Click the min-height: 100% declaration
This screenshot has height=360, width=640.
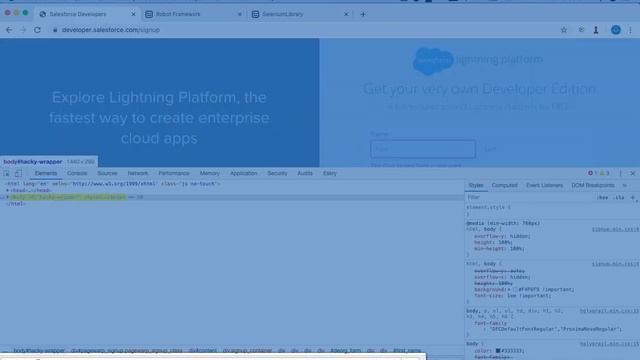[x=499, y=249]
